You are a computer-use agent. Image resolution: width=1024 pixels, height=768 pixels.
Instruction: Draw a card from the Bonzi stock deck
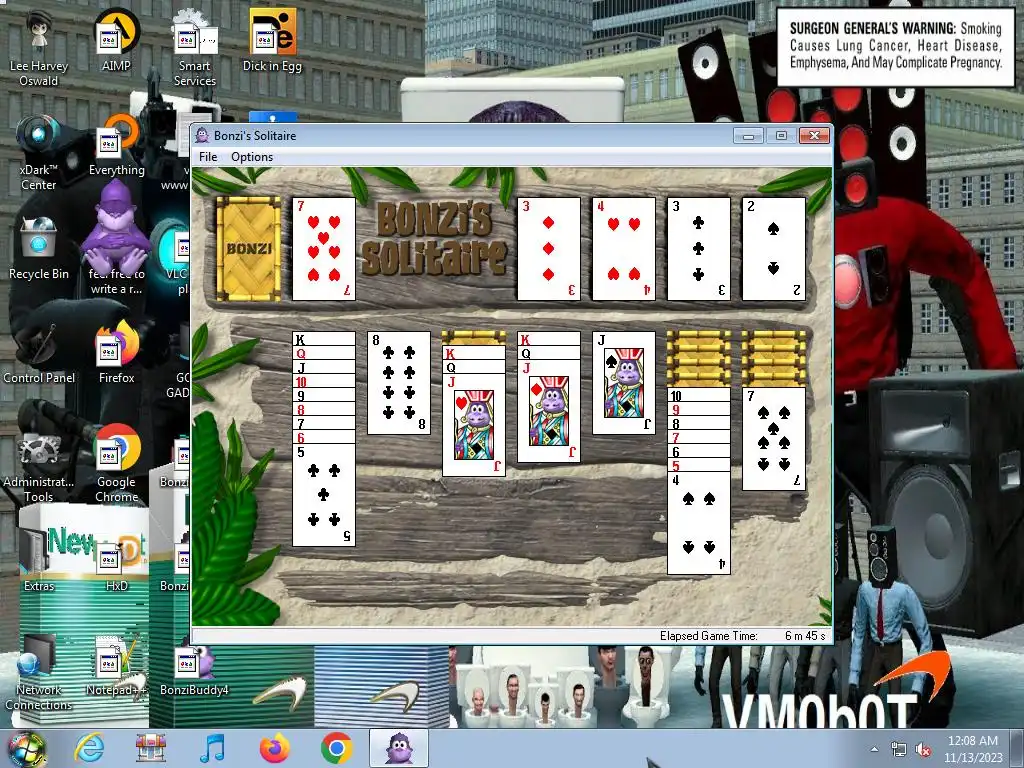pos(248,249)
